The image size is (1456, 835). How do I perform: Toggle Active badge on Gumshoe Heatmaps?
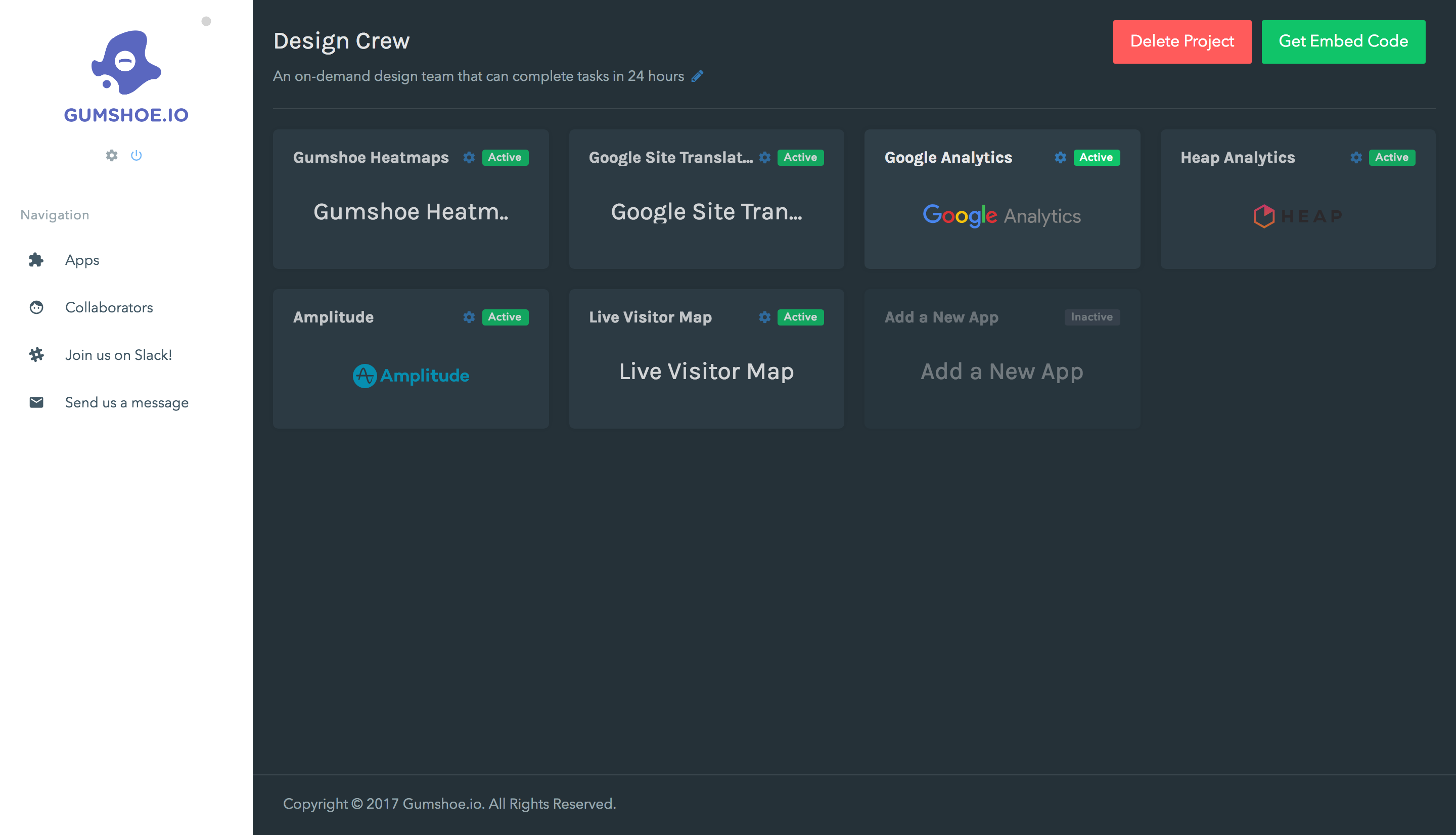click(505, 158)
